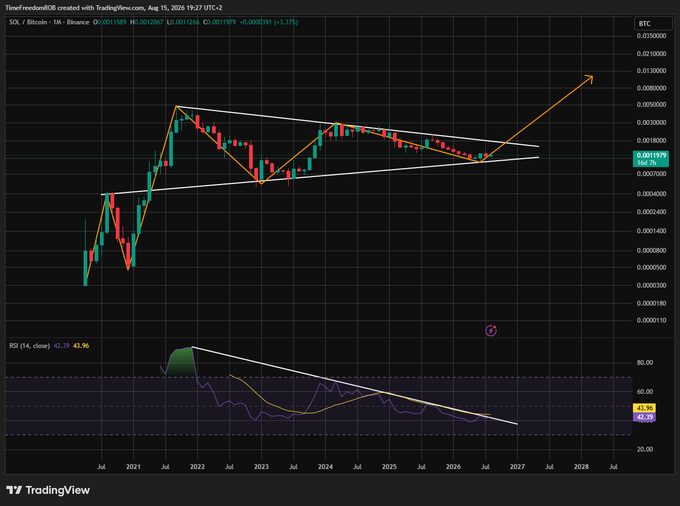Click the 0.0080000 price axis label
680x506 pixels.
[651, 88]
